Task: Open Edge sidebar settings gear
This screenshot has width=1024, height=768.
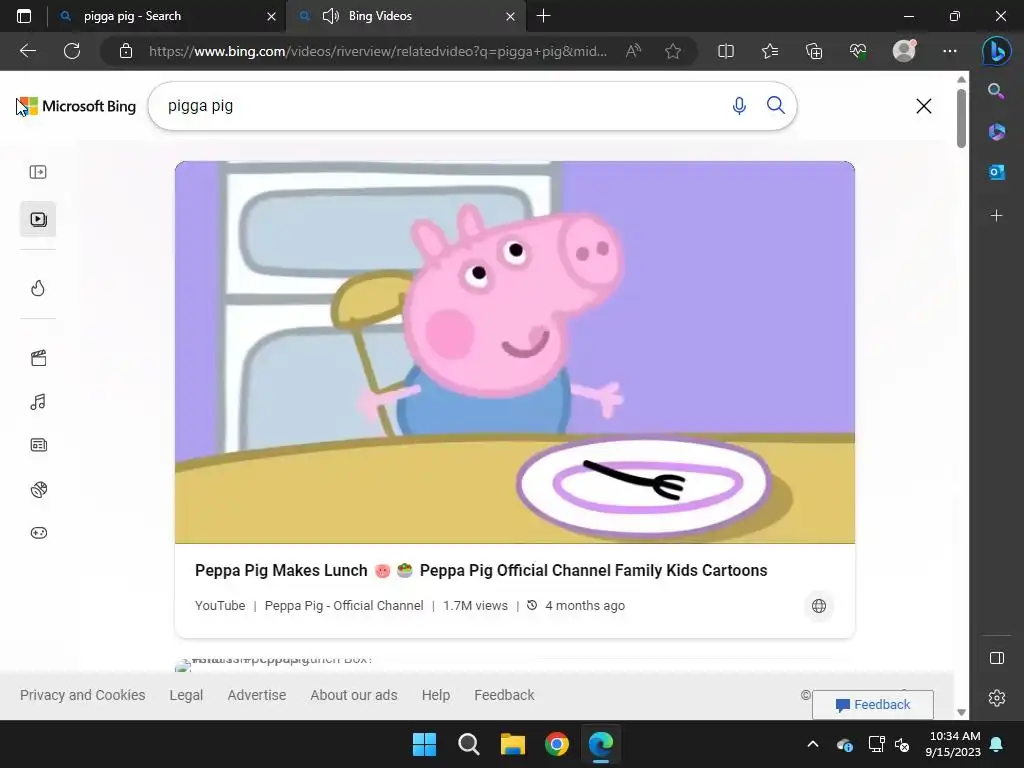Action: pos(997,698)
